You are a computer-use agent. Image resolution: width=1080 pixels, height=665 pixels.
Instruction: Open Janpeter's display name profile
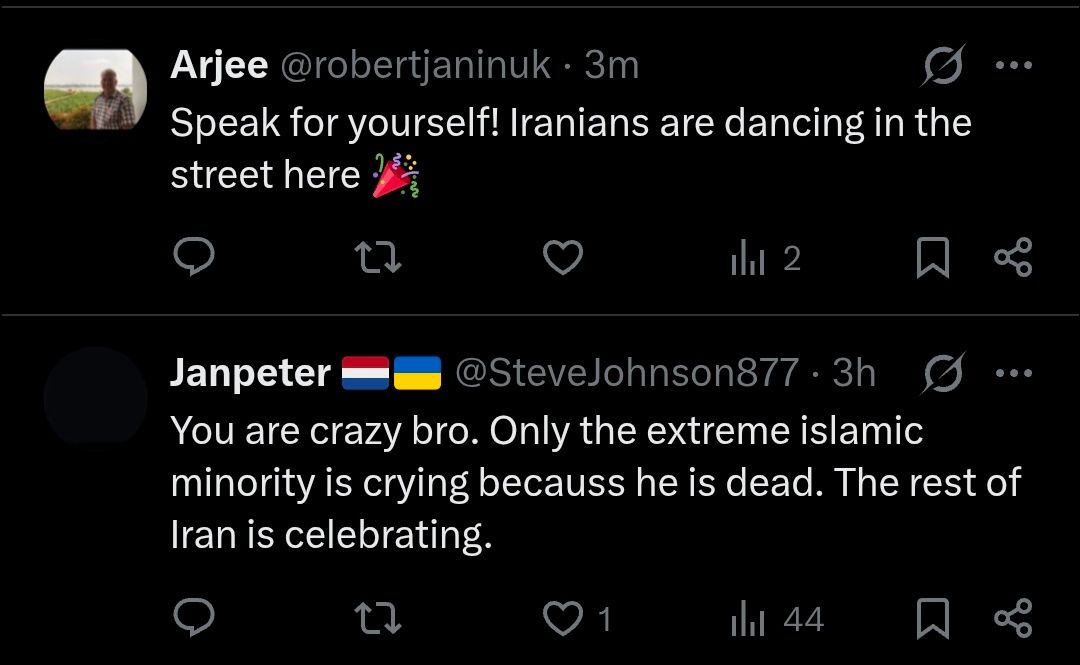(x=250, y=373)
